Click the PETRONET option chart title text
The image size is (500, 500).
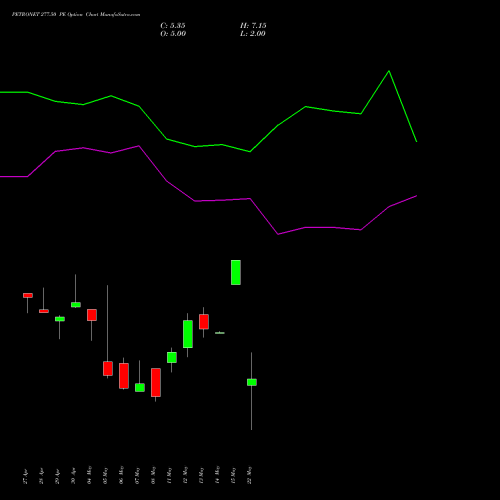tap(76, 15)
